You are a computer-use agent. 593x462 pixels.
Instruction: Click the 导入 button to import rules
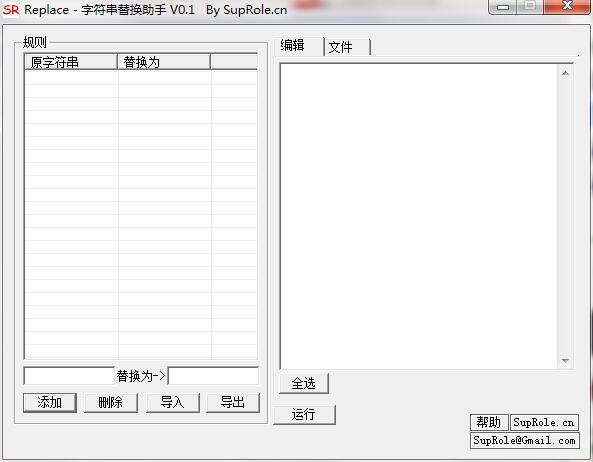pos(172,402)
